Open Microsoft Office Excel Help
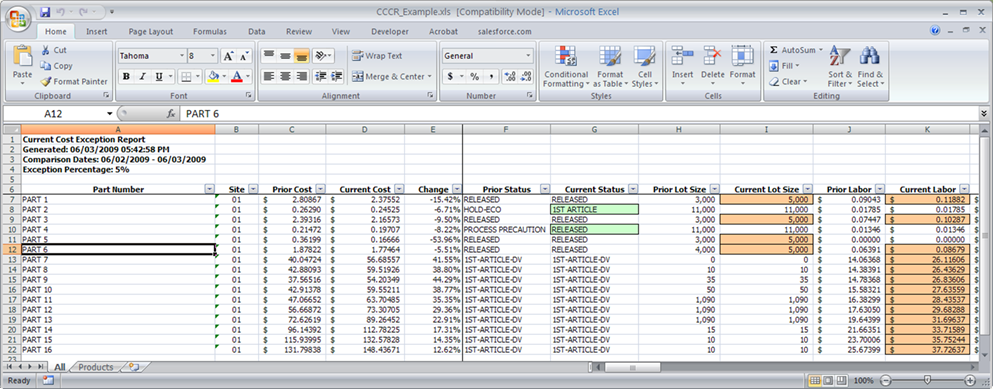Viewport: 993px width, 389px height. pos(935,30)
